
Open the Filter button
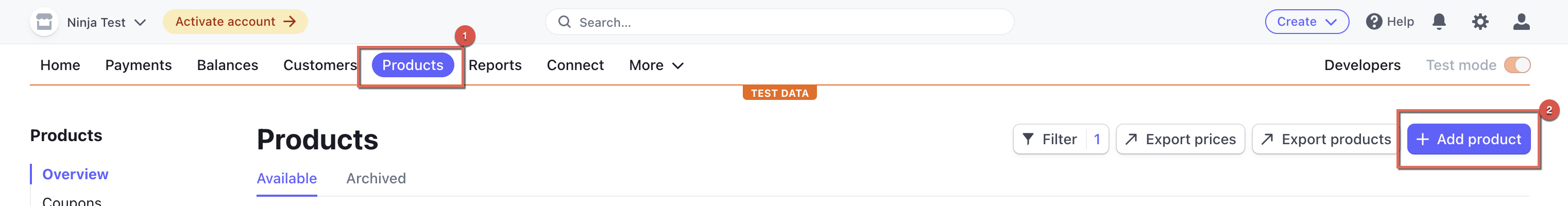(1060, 139)
